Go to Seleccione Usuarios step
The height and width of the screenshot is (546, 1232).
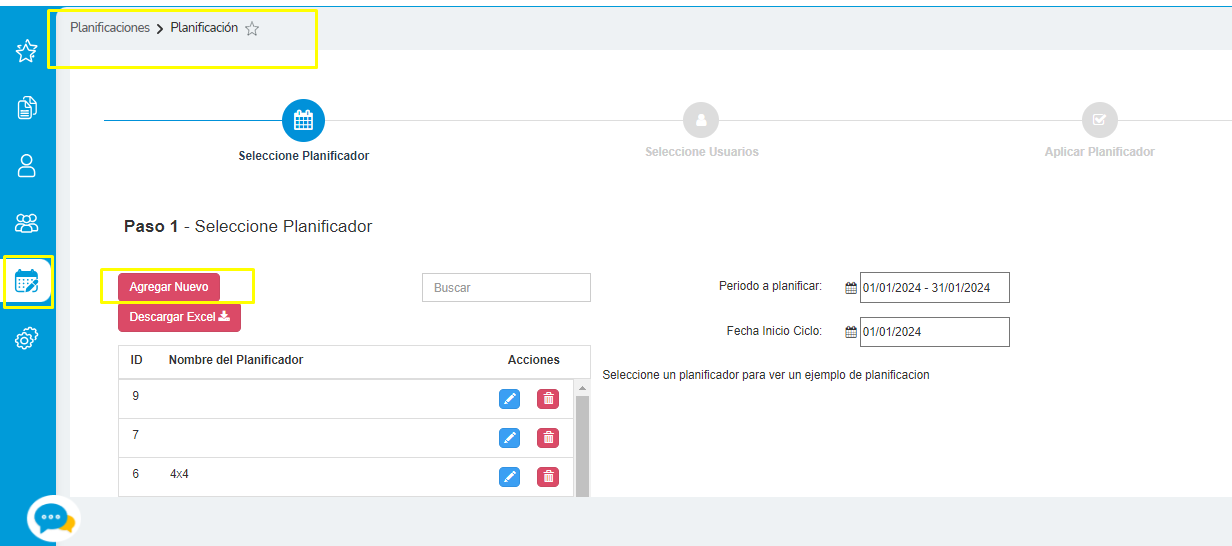[x=701, y=120]
